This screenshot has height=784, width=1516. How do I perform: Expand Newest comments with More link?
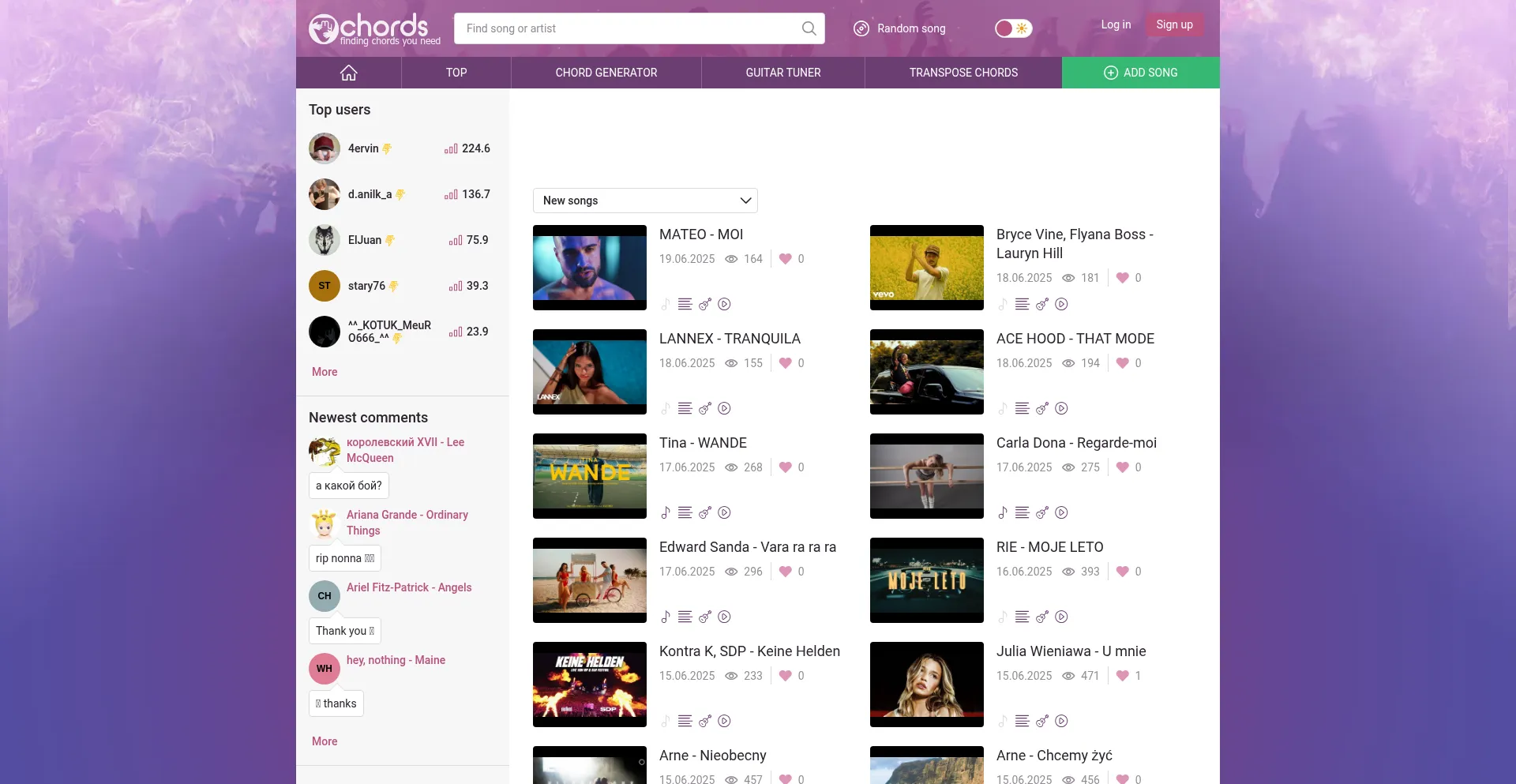(x=325, y=741)
